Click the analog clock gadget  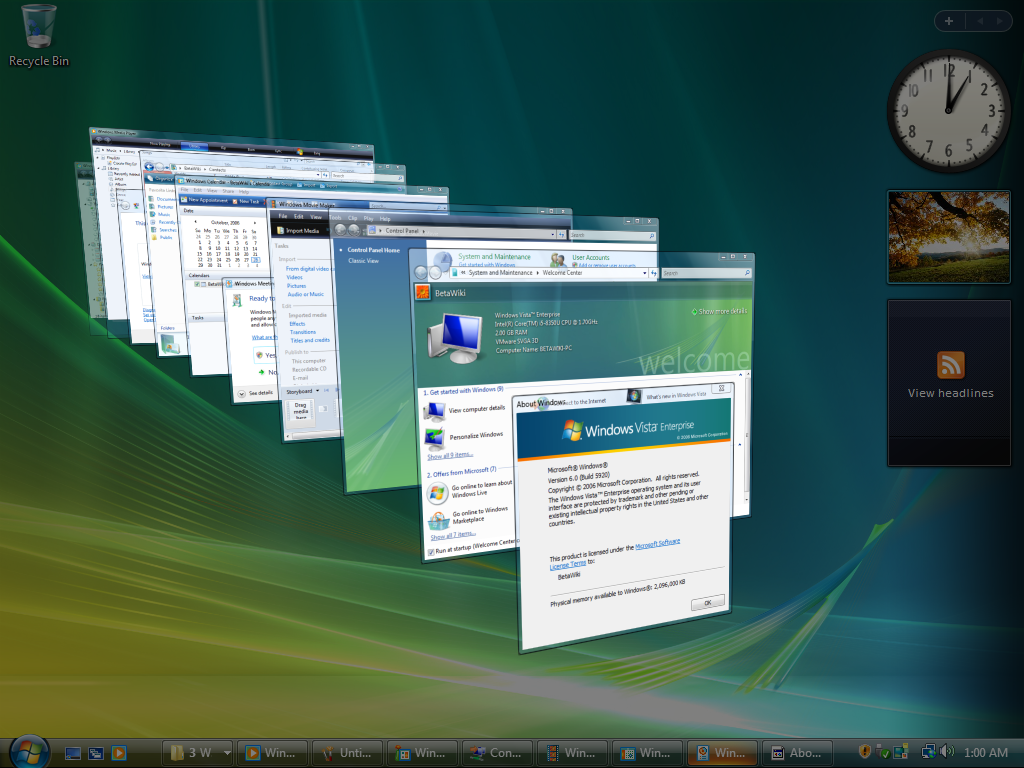[948, 111]
